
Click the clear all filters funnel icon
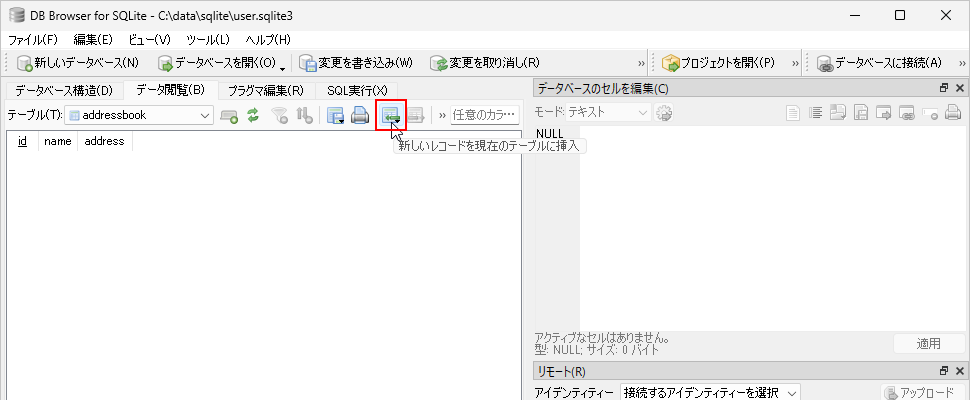(x=281, y=115)
